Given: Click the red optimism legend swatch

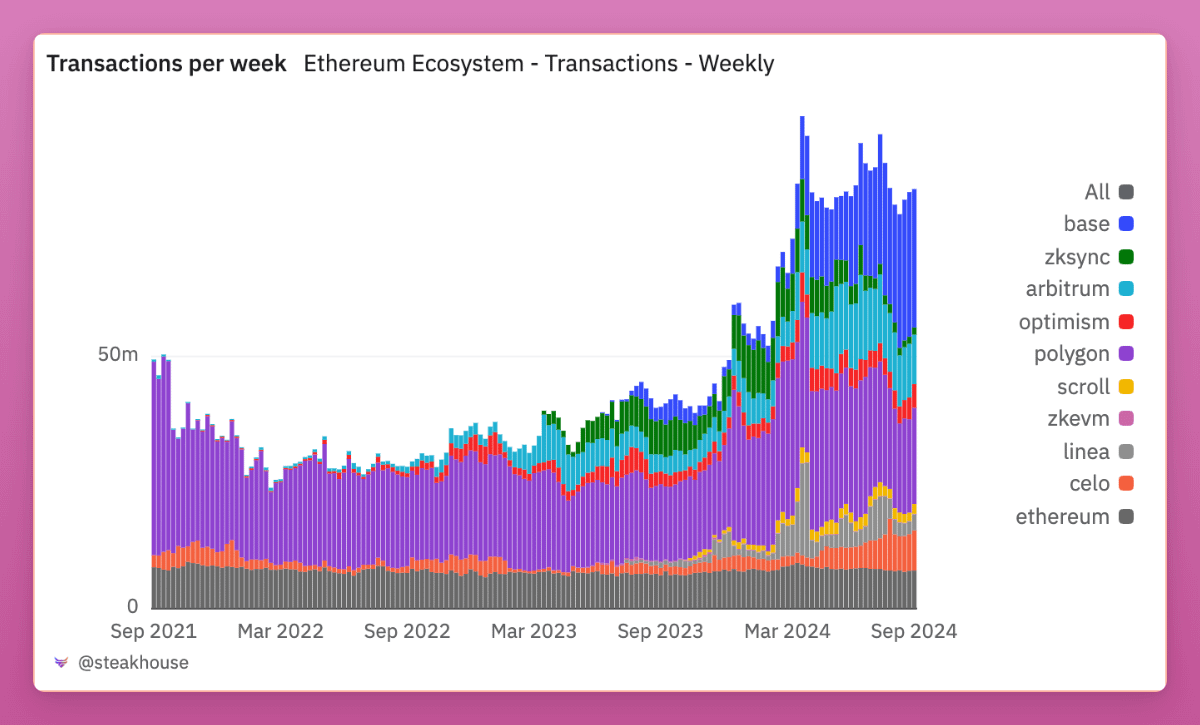Looking at the screenshot, I should pos(1126,322).
